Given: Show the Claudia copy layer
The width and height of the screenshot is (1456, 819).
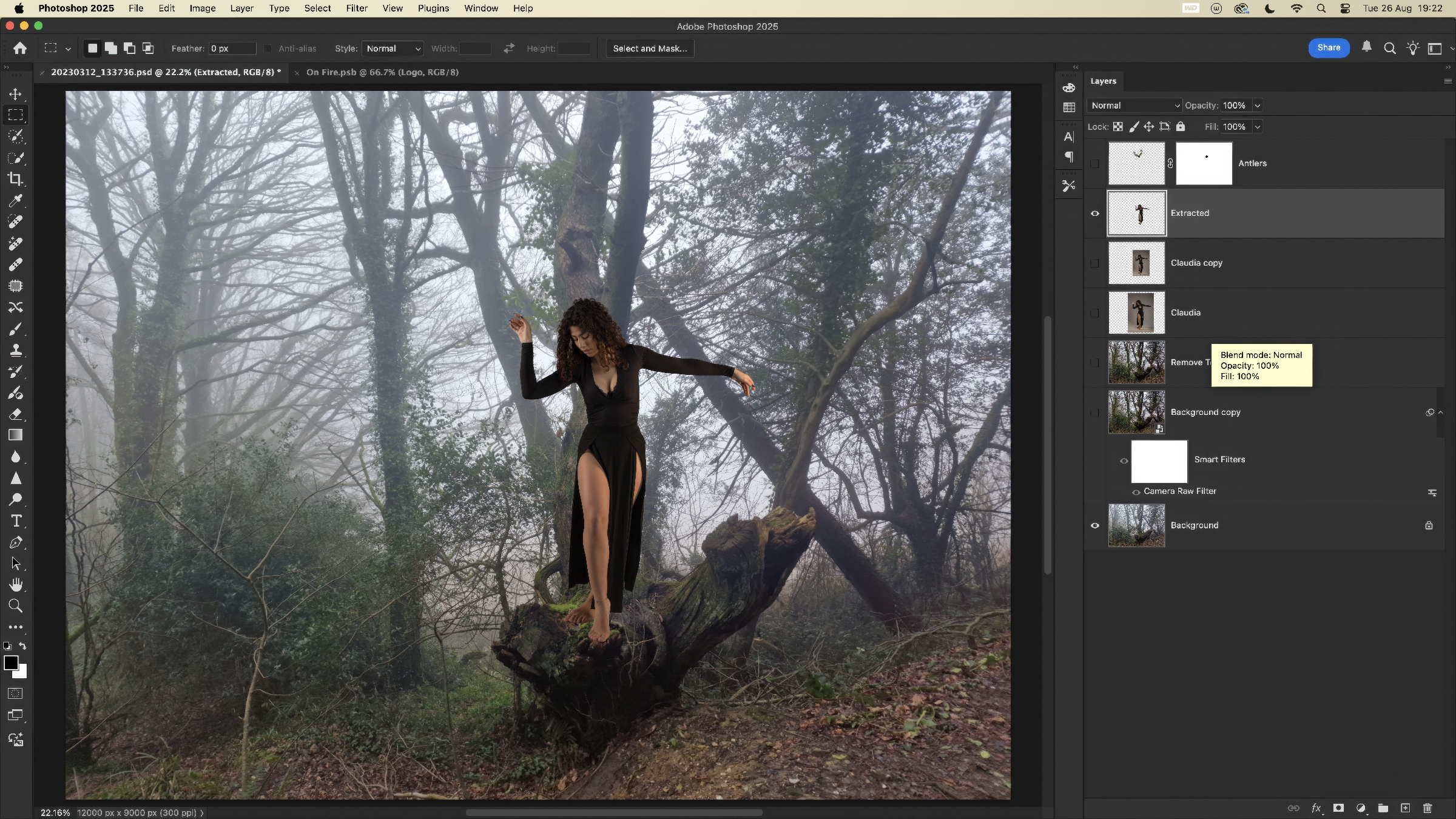Looking at the screenshot, I should [x=1095, y=263].
